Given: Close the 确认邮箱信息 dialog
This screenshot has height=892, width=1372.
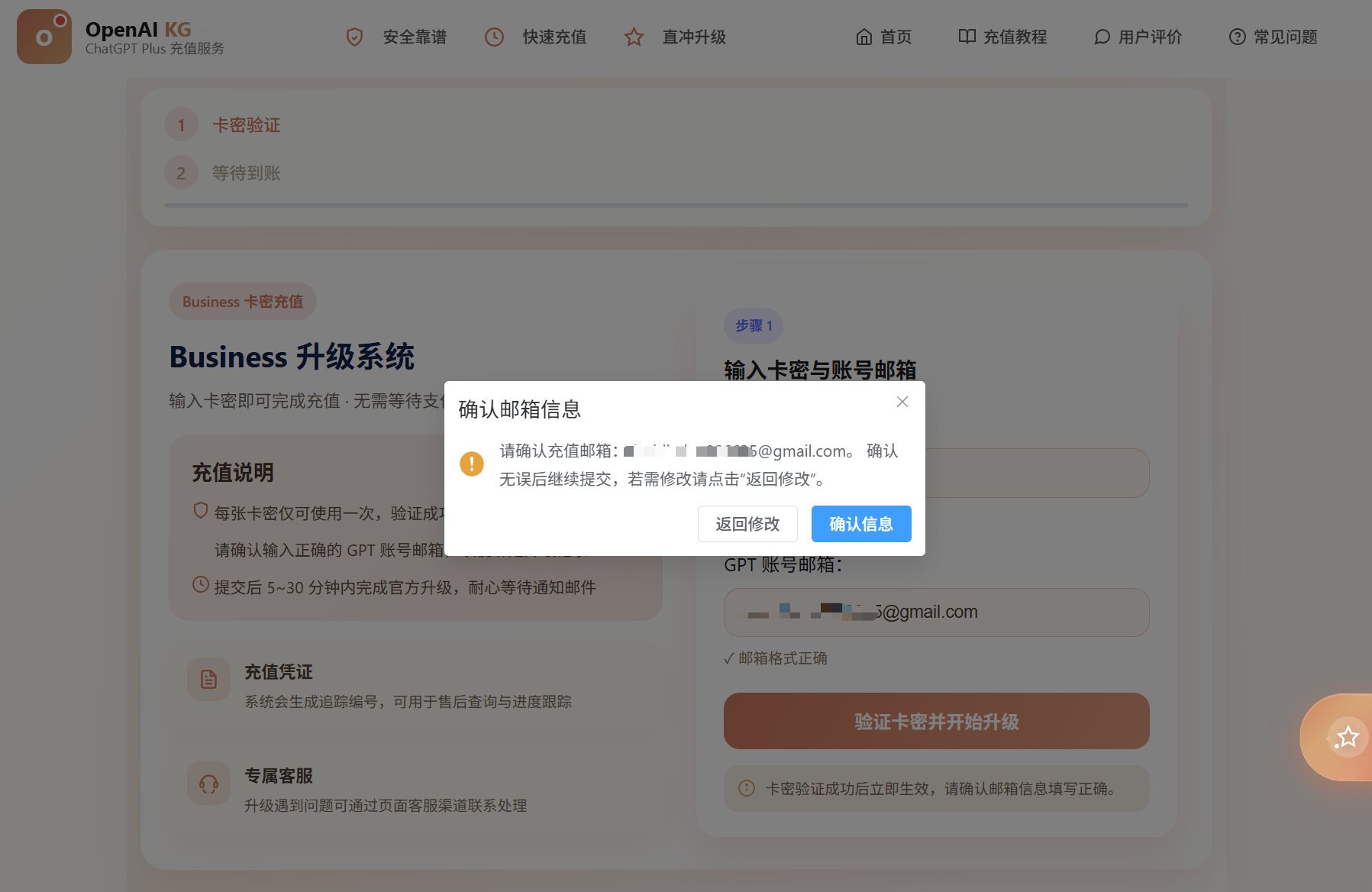Looking at the screenshot, I should tap(902, 402).
